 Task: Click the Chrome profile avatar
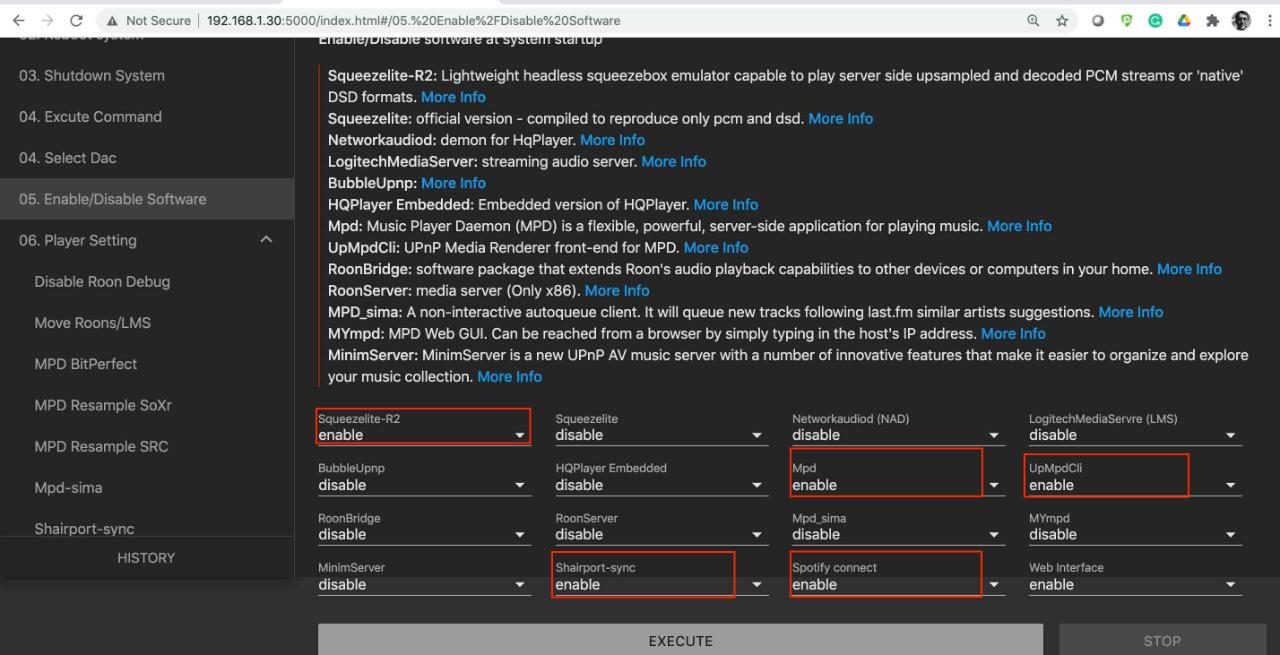(1242, 20)
